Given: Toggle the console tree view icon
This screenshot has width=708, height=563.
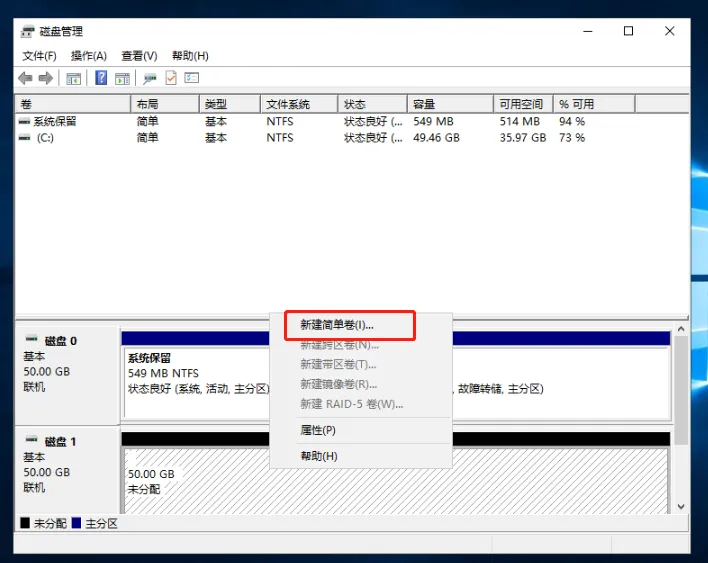Looking at the screenshot, I should coord(74,78).
